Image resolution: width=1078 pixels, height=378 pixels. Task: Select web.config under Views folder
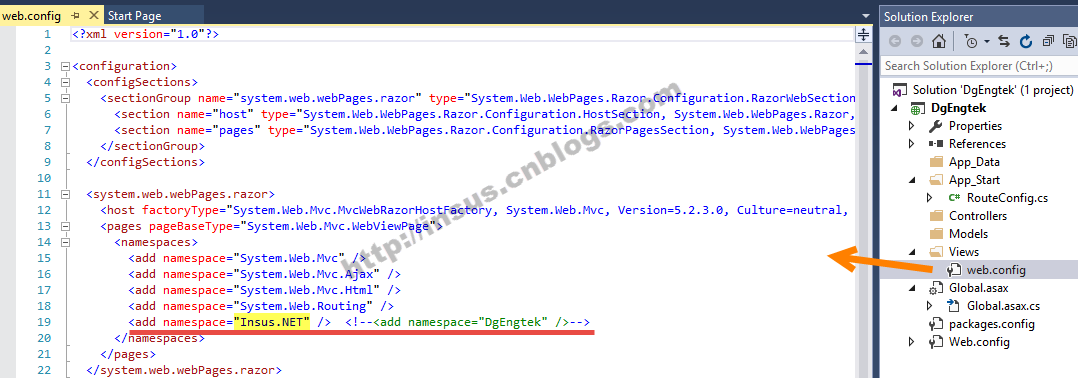[x=996, y=270]
